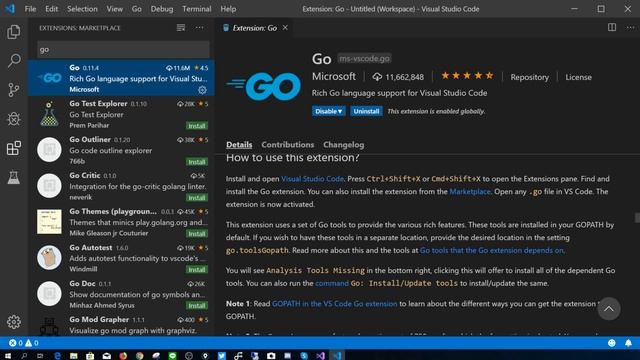Open the Extensions panel more actions menu
The width and height of the screenshot is (640, 360).
[x=200, y=28]
